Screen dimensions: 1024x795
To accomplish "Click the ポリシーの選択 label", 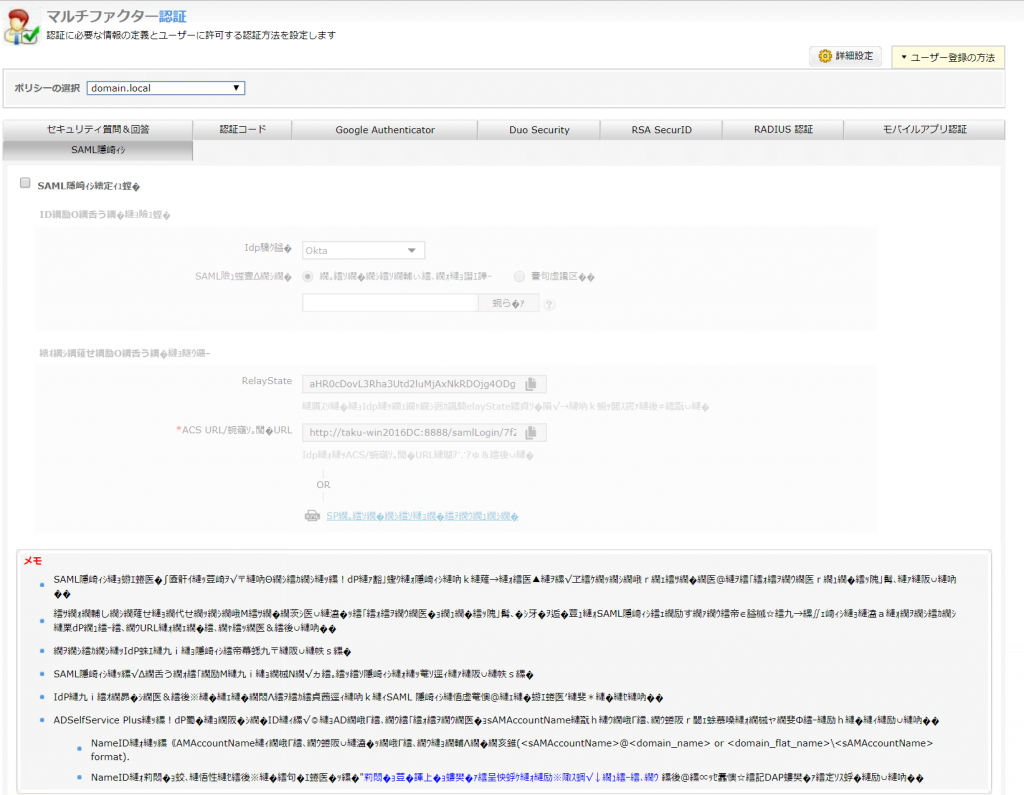I will point(47,88).
